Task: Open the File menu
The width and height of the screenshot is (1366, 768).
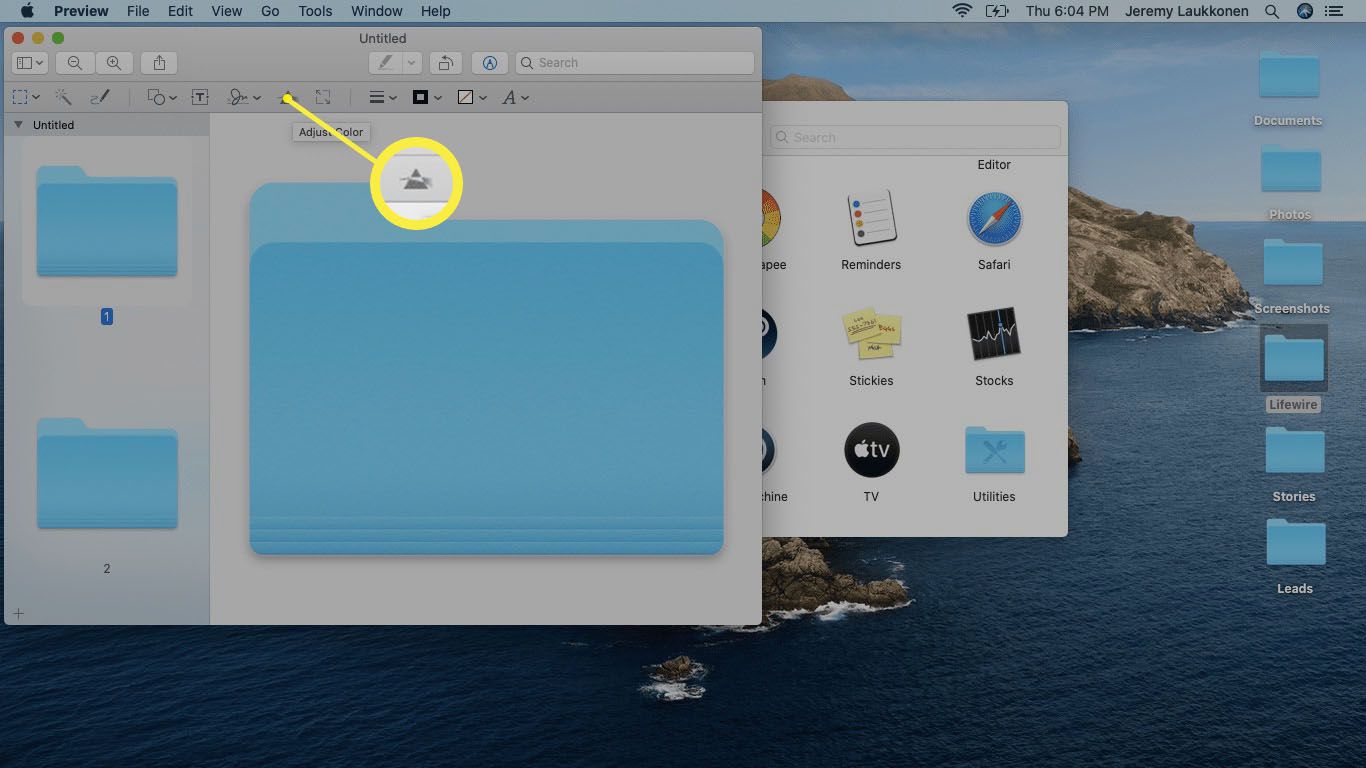Action: pyautogui.click(x=138, y=11)
